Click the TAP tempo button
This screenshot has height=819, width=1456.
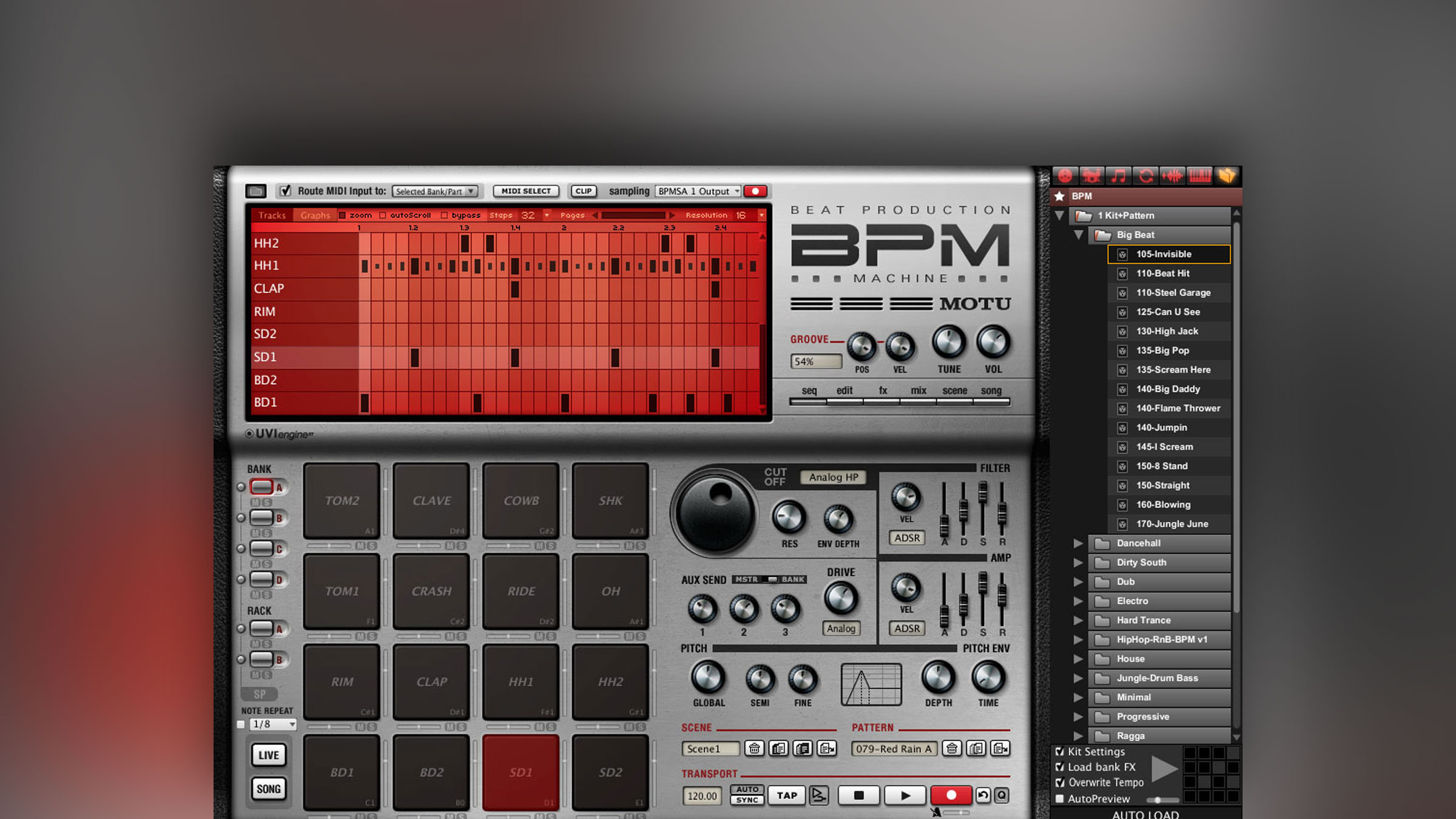tap(787, 795)
